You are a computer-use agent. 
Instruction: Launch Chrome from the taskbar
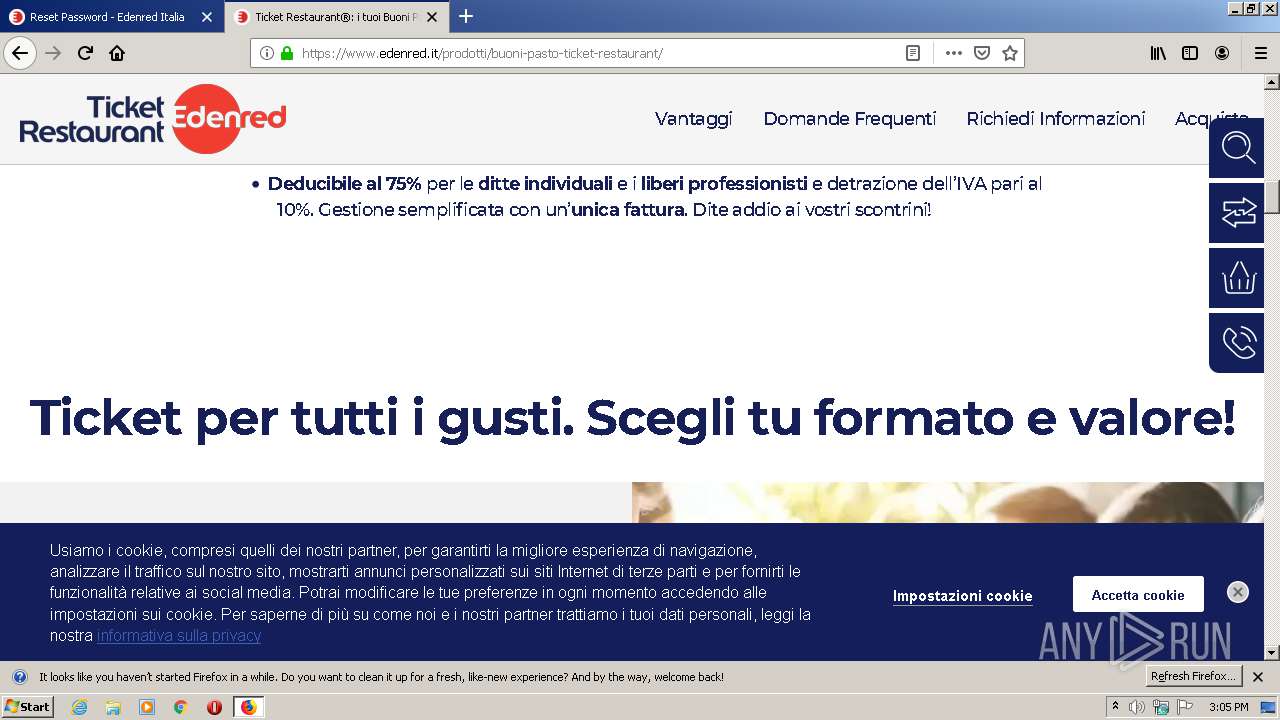pyautogui.click(x=181, y=707)
